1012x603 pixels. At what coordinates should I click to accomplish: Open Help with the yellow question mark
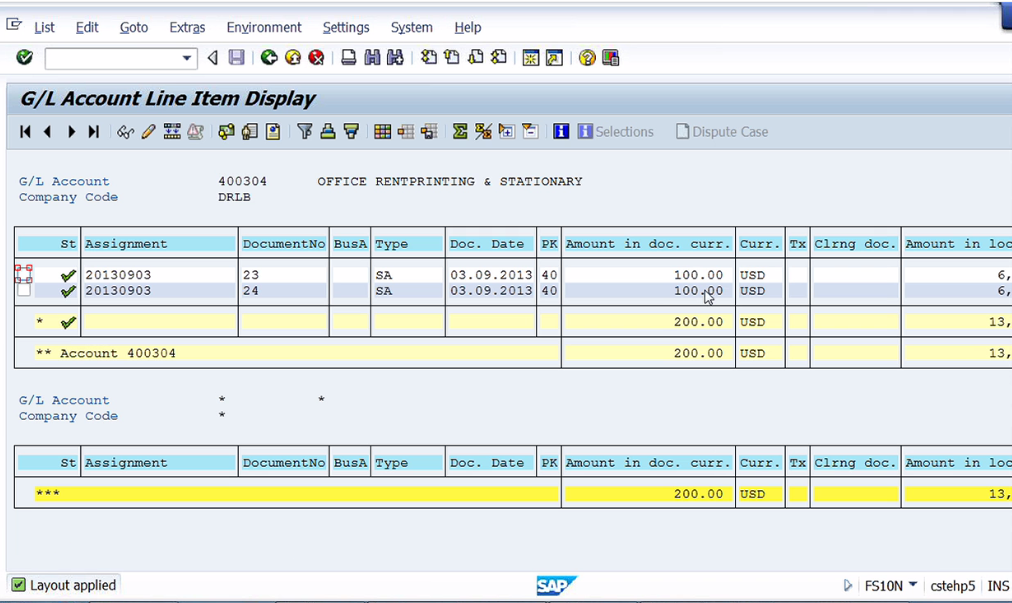point(587,57)
